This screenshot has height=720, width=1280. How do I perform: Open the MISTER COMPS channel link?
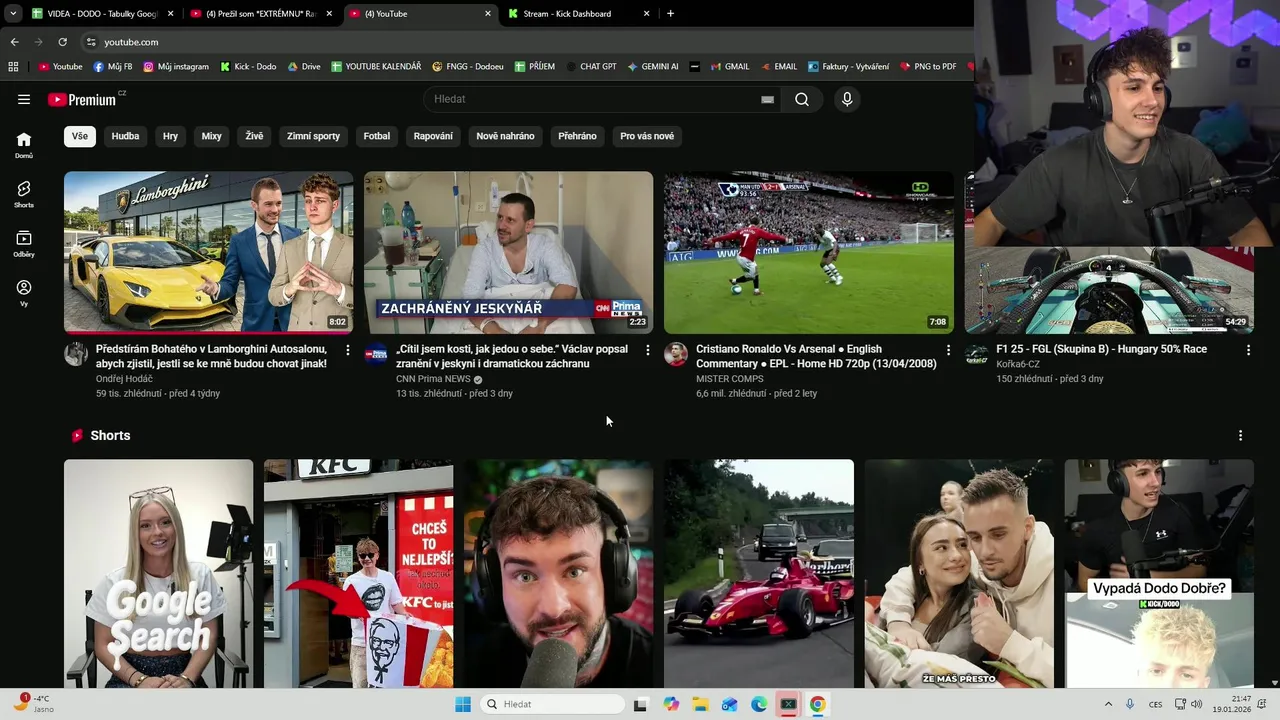(x=730, y=379)
